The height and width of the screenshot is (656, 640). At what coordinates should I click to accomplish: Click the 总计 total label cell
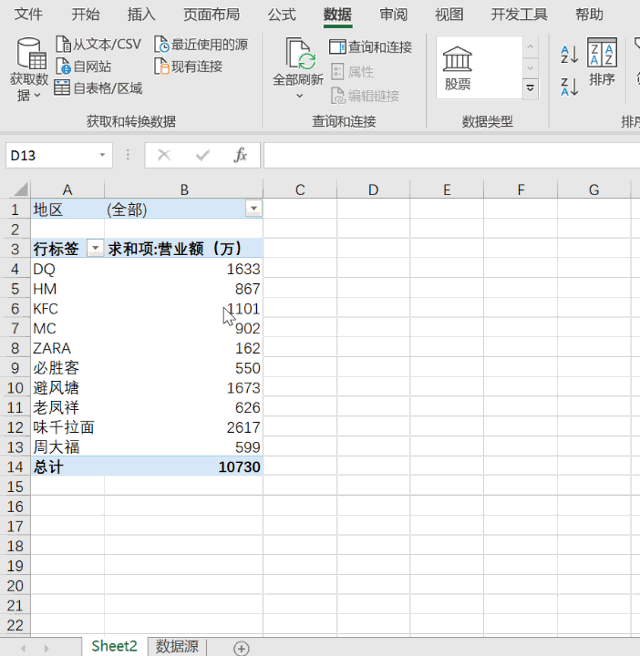67,467
